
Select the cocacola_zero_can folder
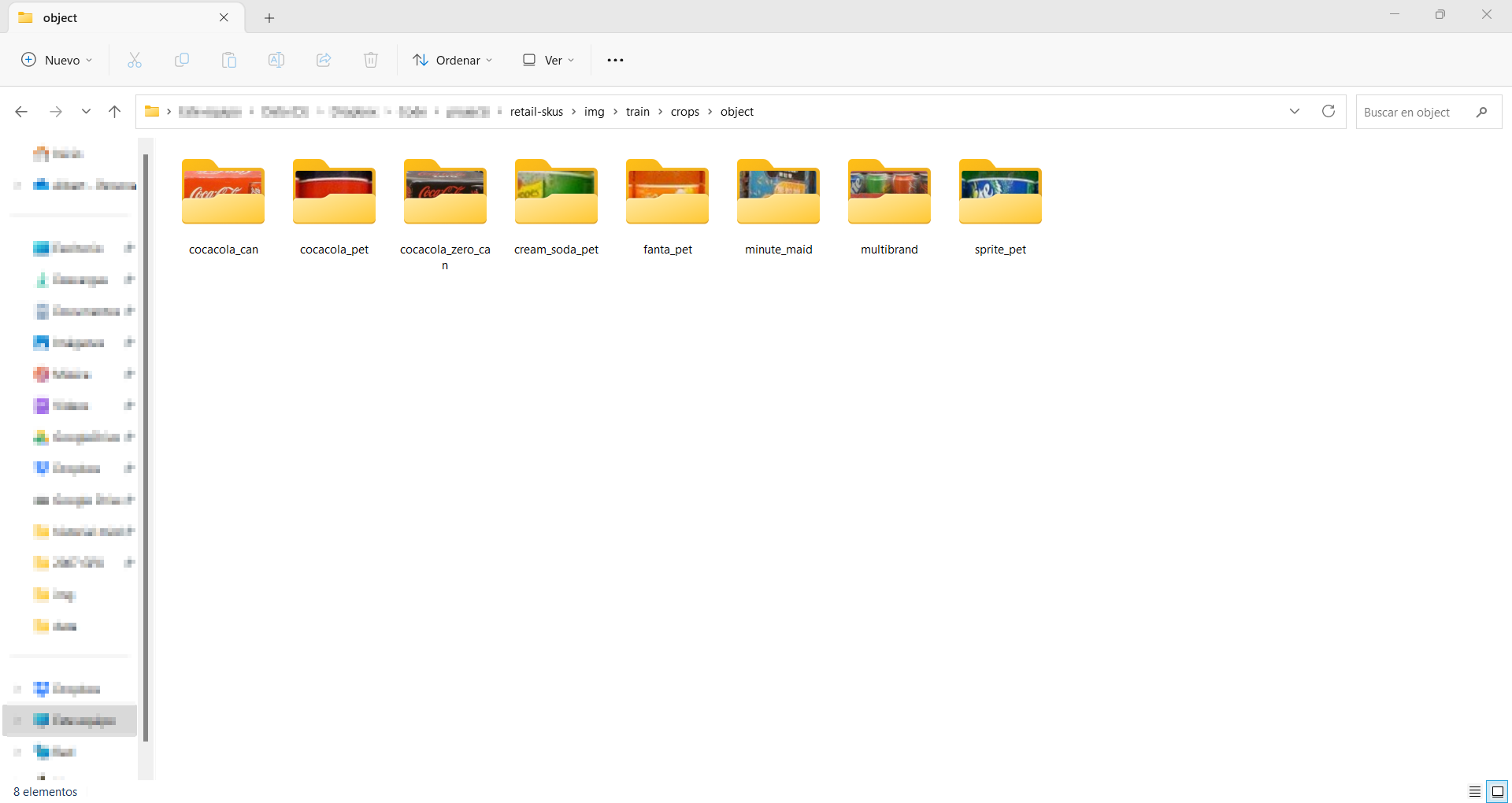pyautogui.click(x=446, y=214)
